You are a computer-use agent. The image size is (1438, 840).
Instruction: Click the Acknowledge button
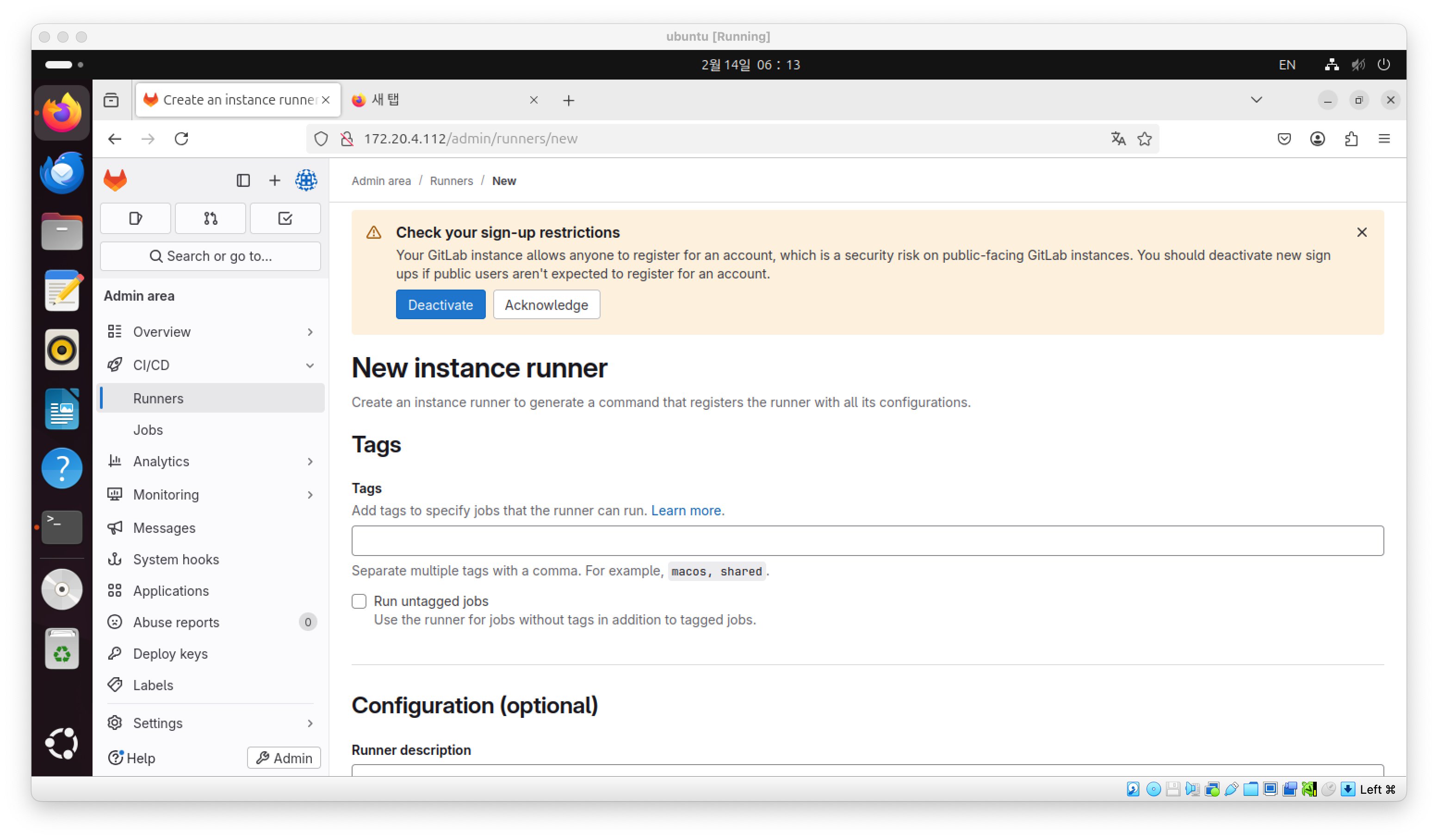(x=546, y=305)
